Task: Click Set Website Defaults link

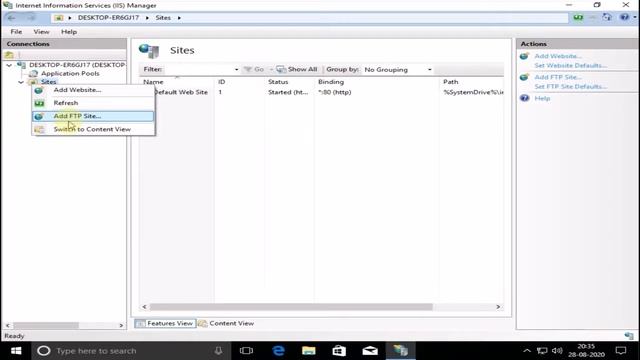Action: click(x=571, y=66)
